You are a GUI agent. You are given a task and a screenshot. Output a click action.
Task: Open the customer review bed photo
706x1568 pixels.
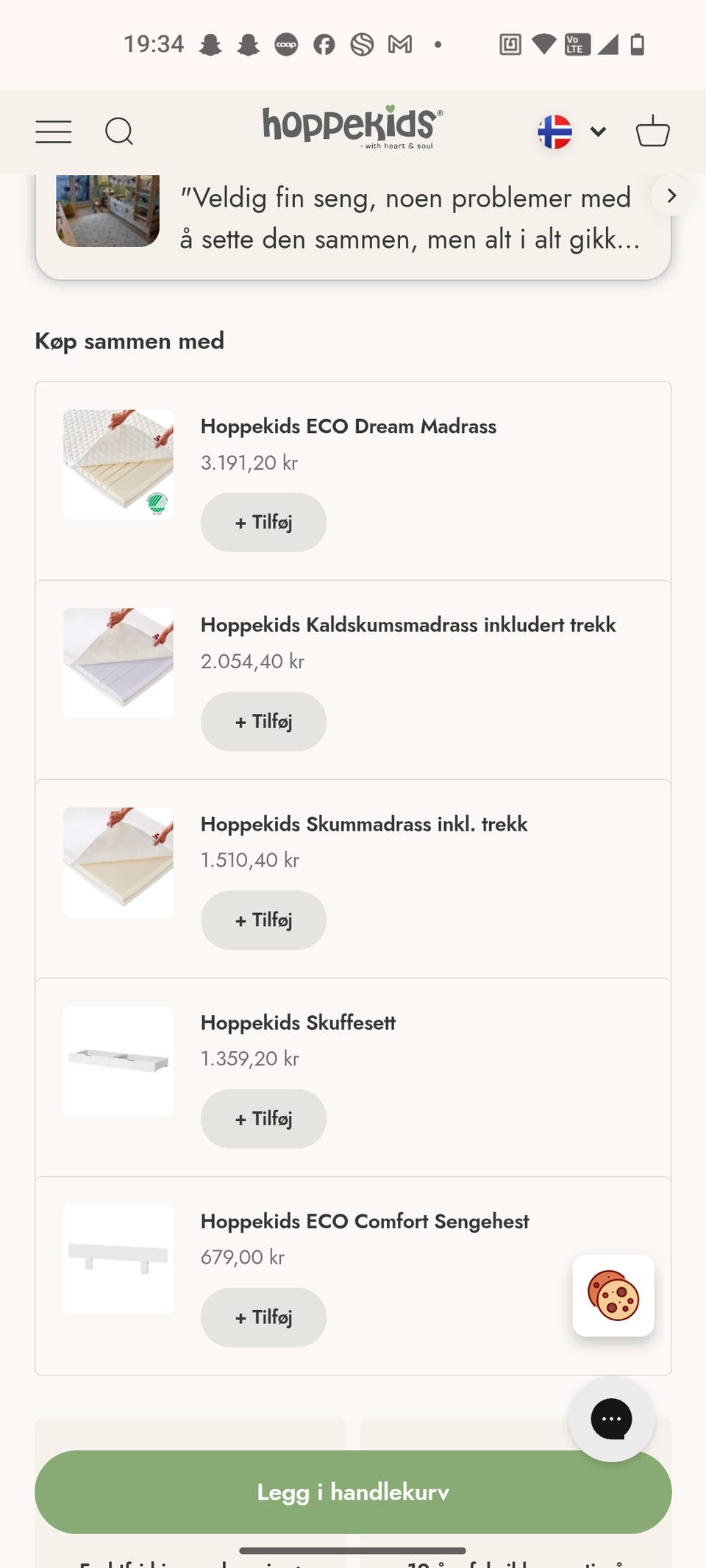[108, 210]
